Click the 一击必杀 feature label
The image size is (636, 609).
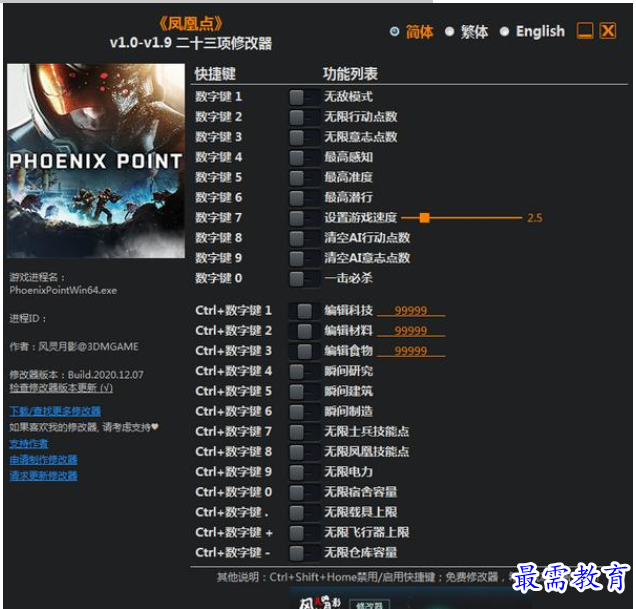coord(348,278)
